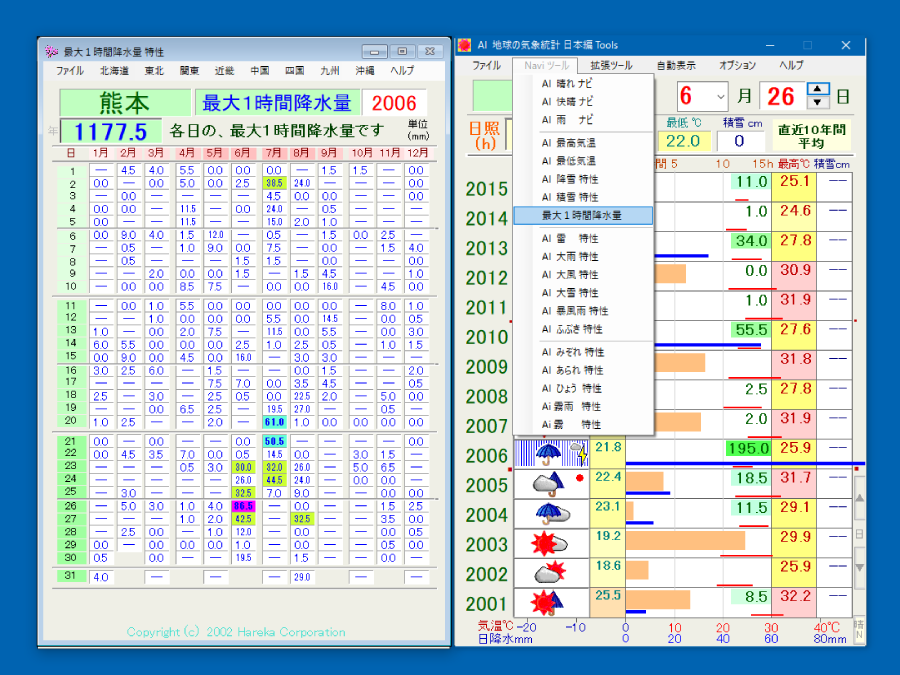Choose AI 雨 ナビ menu entry
900x675 pixels.
coord(566,120)
